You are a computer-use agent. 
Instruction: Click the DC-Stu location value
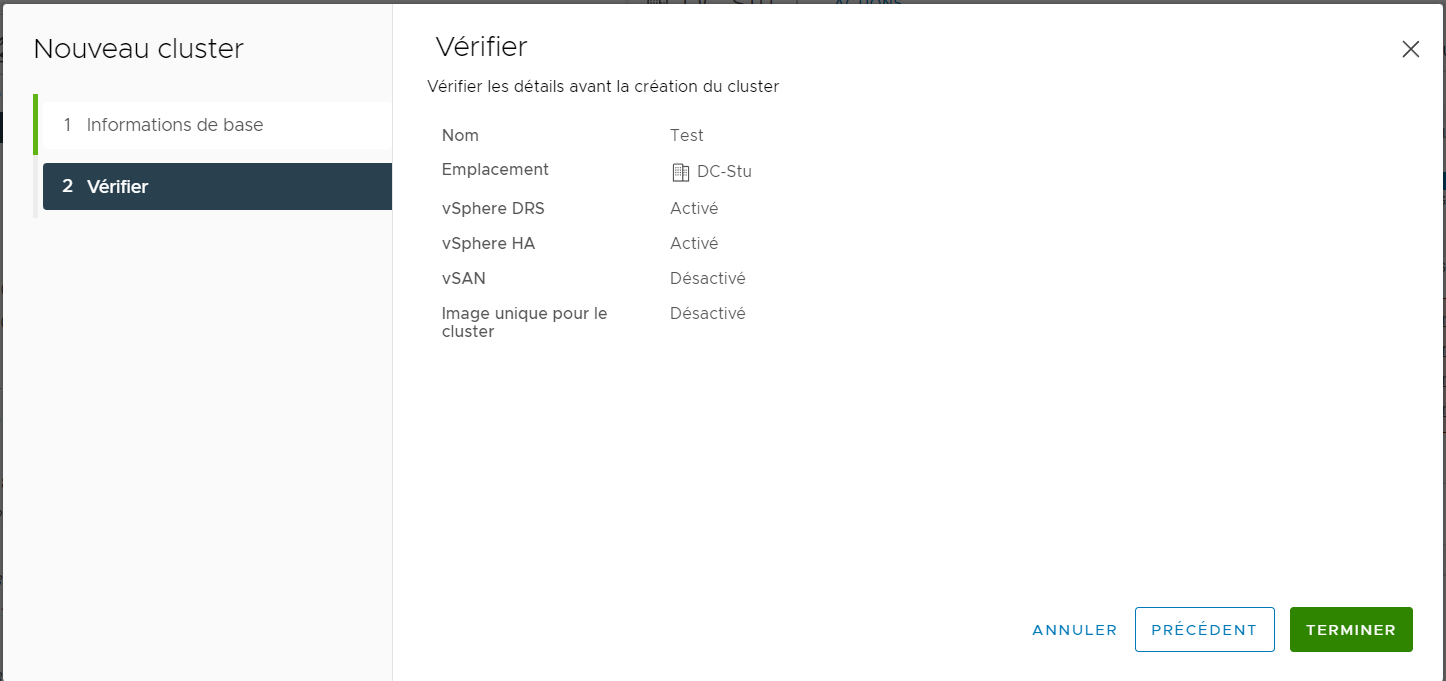pos(724,172)
